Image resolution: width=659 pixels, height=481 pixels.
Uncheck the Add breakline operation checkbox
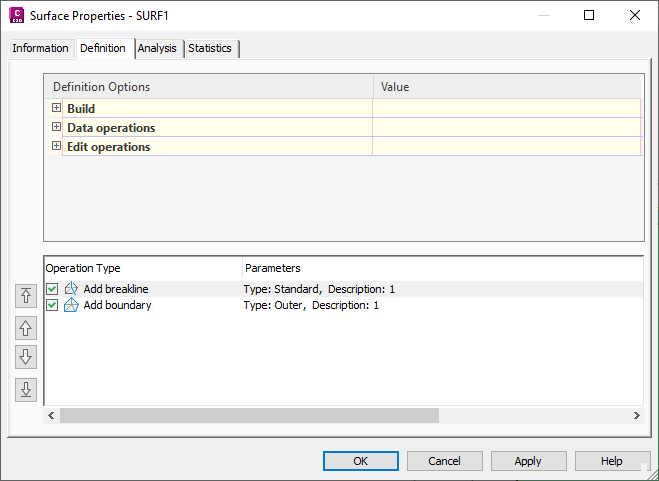click(52, 289)
